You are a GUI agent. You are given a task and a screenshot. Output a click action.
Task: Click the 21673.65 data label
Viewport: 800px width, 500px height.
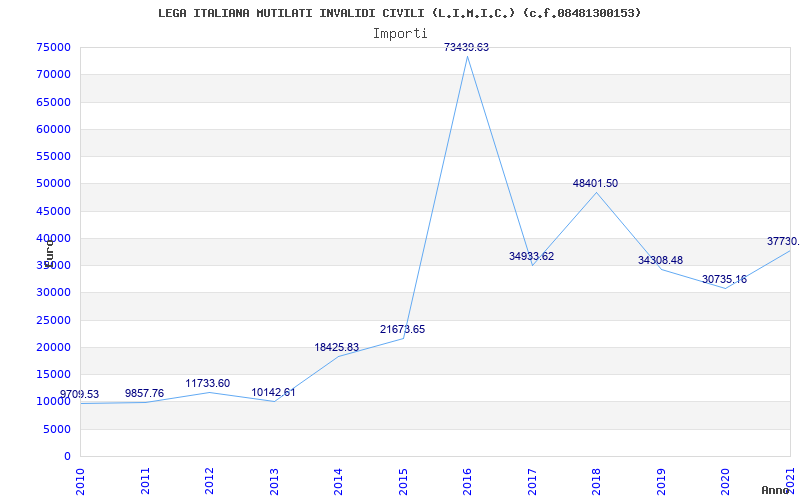(x=403, y=330)
